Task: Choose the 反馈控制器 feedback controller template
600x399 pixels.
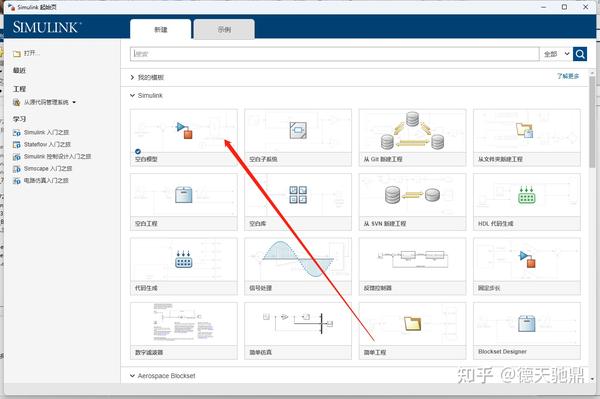Action: coord(412,267)
